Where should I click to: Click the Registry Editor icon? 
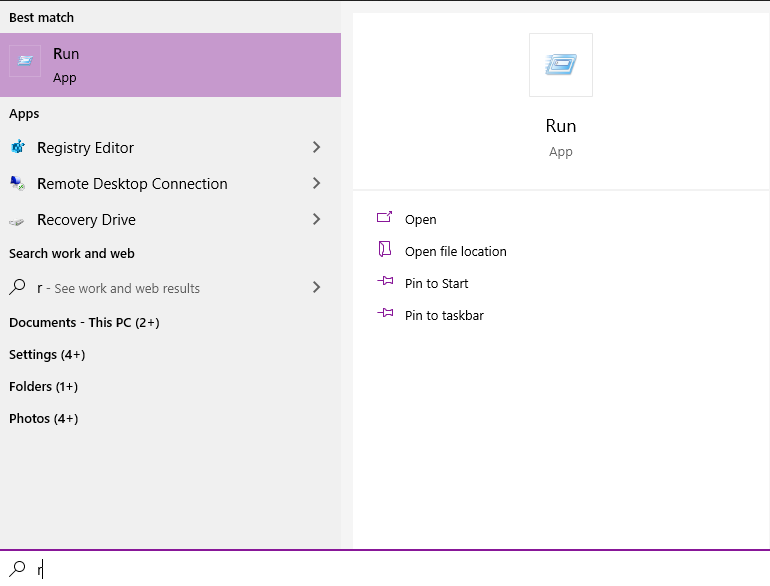point(17,148)
